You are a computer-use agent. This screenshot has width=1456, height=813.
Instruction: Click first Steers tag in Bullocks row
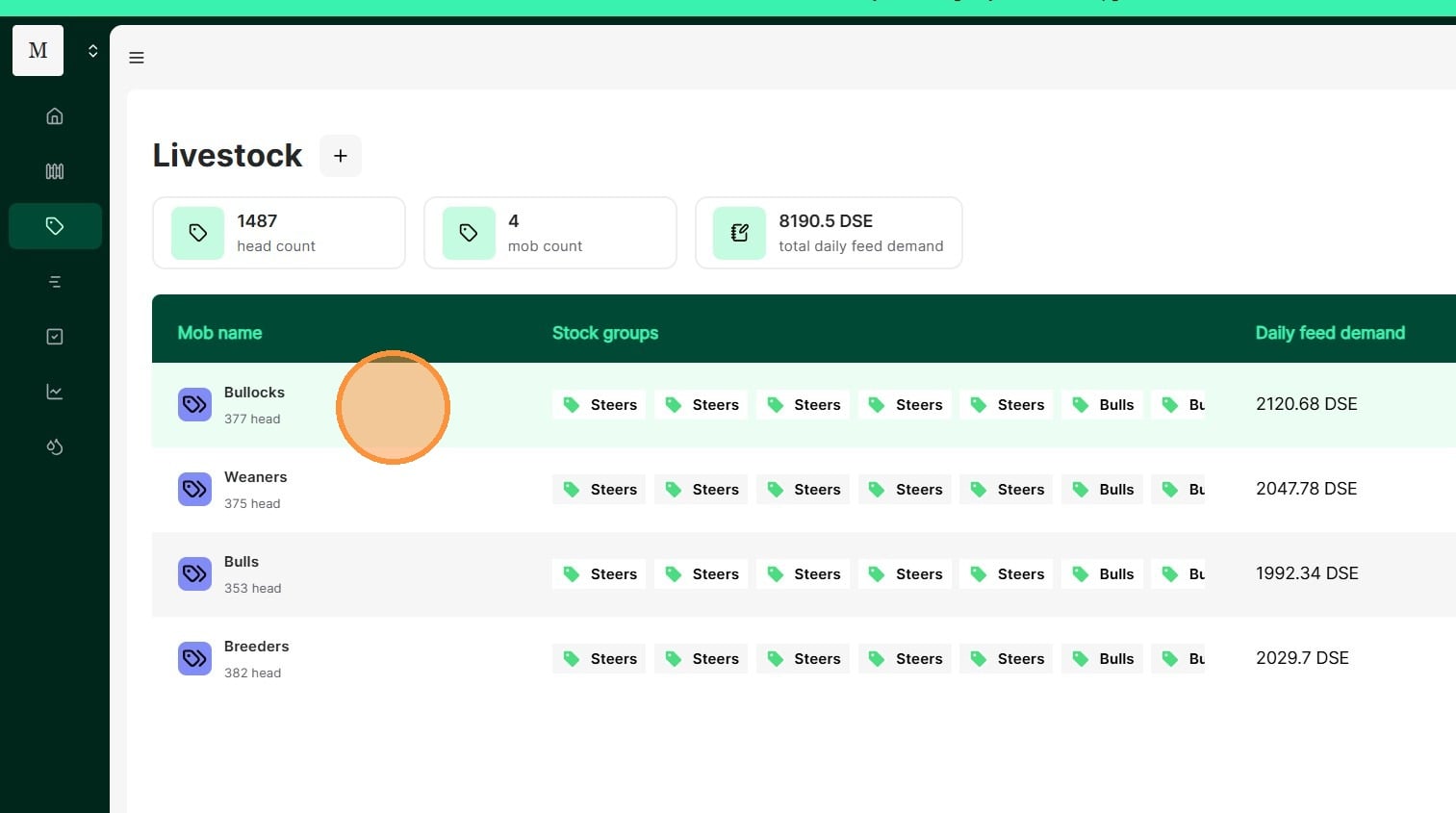(x=599, y=405)
